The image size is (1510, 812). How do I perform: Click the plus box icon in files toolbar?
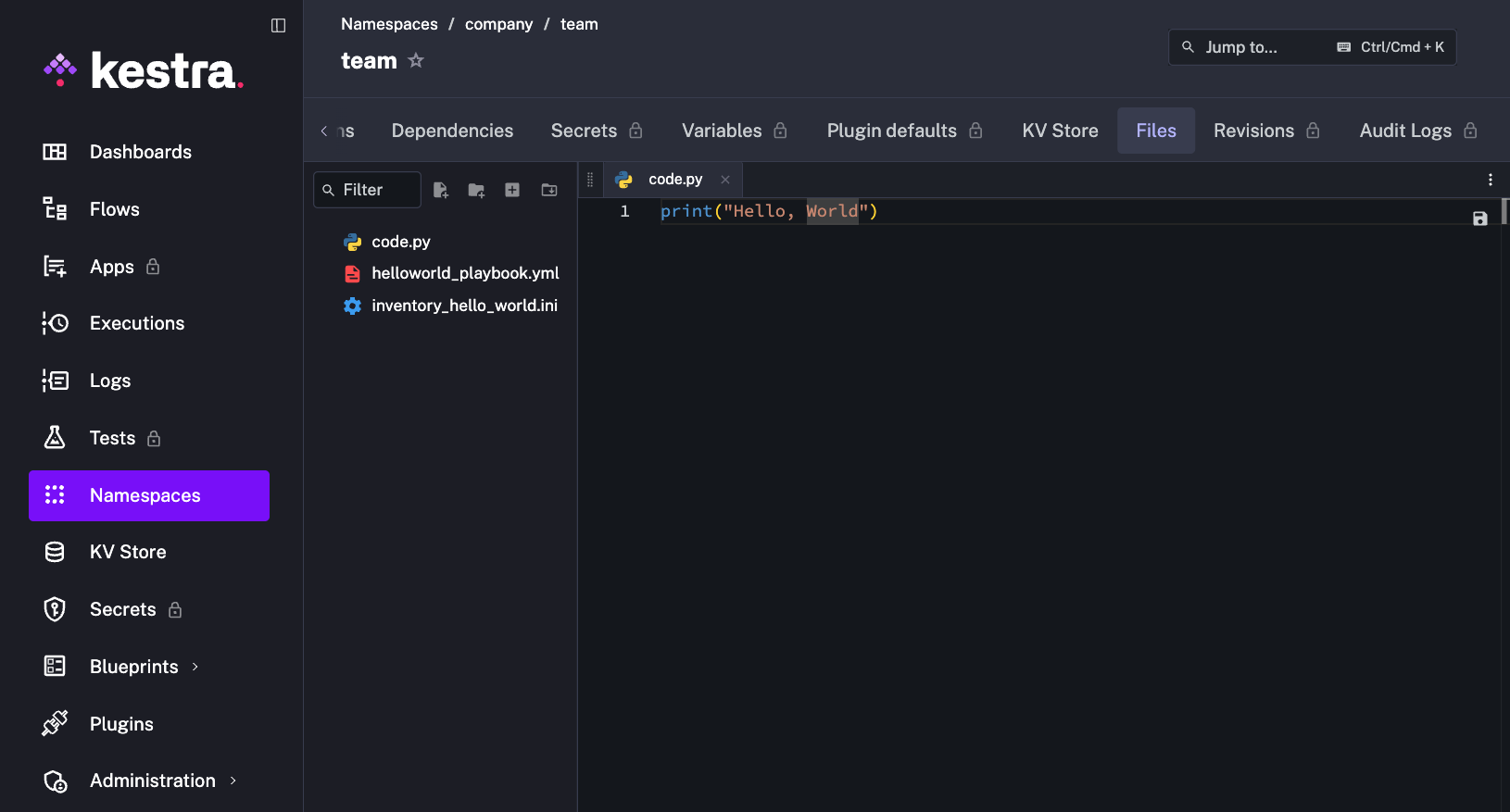point(512,190)
